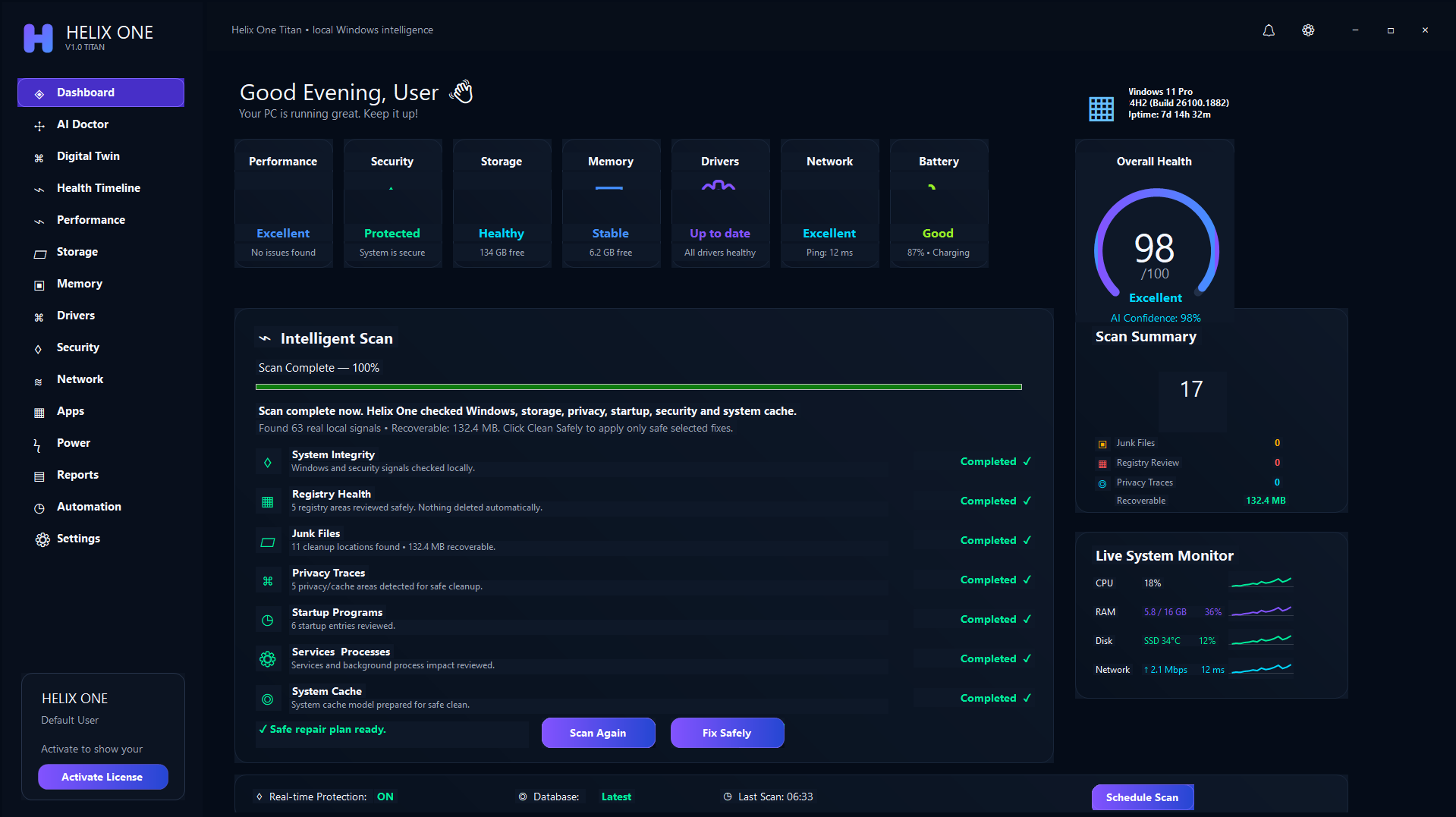Image resolution: width=1456 pixels, height=817 pixels.
Task: Open the Drivers sidebar section
Action: pyautogui.click(x=101, y=316)
